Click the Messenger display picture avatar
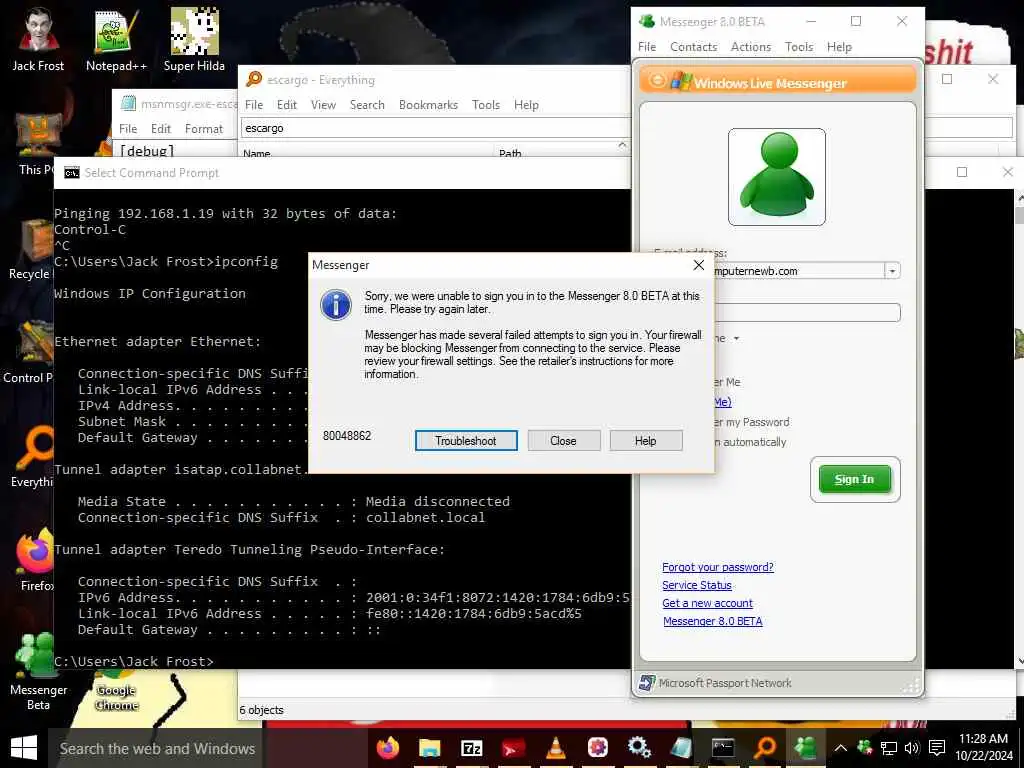The height and width of the screenshot is (768, 1024). [x=776, y=177]
